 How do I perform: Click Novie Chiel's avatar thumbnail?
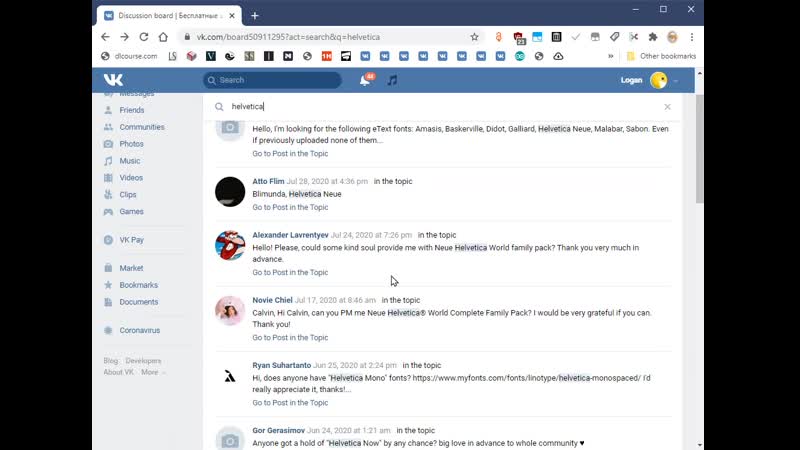(230, 311)
